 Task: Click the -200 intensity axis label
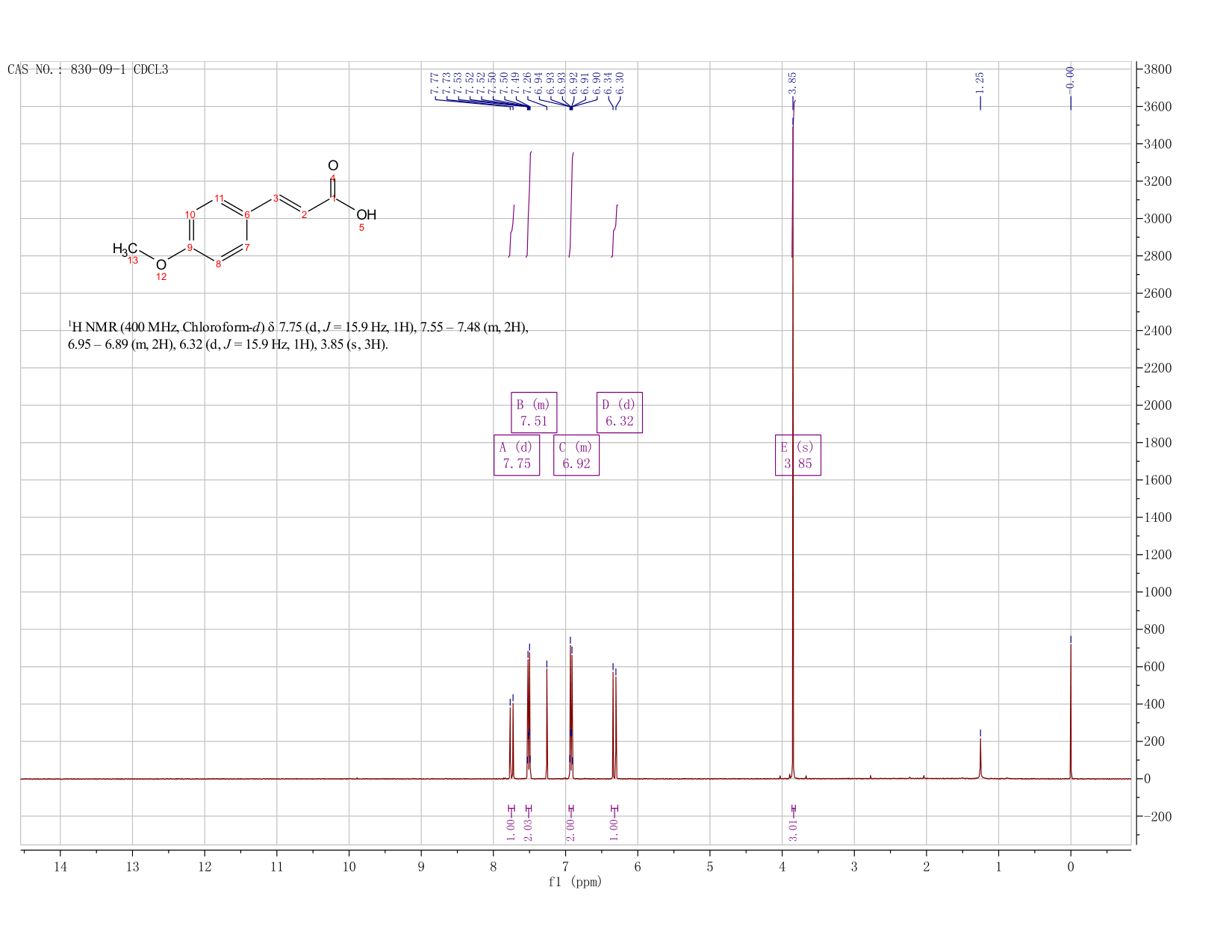1157,817
